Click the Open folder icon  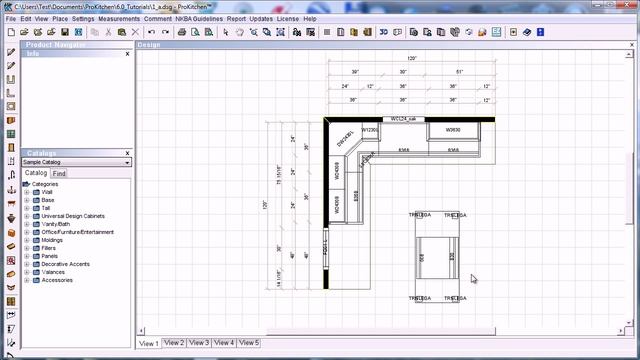click(x=24, y=32)
